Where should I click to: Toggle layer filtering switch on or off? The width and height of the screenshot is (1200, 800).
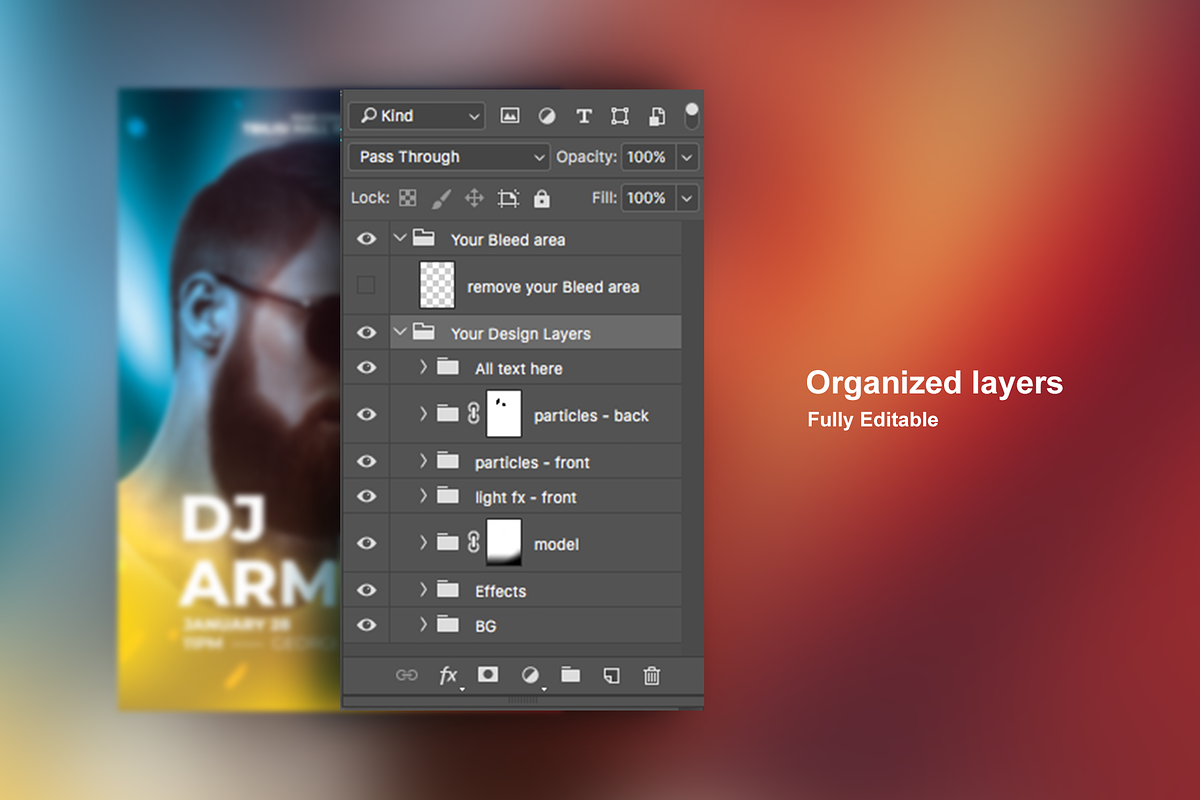pos(691,115)
